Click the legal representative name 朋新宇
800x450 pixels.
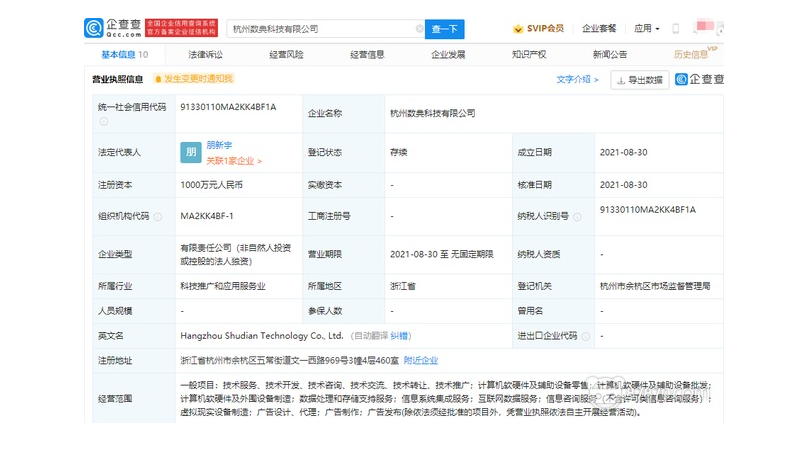[x=219, y=145]
